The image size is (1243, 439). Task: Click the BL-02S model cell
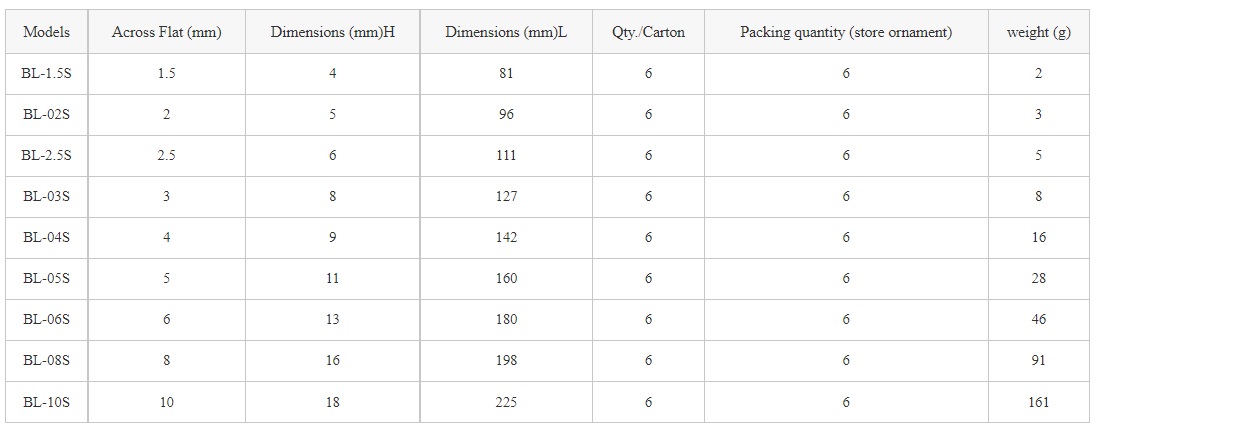[x=47, y=115]
